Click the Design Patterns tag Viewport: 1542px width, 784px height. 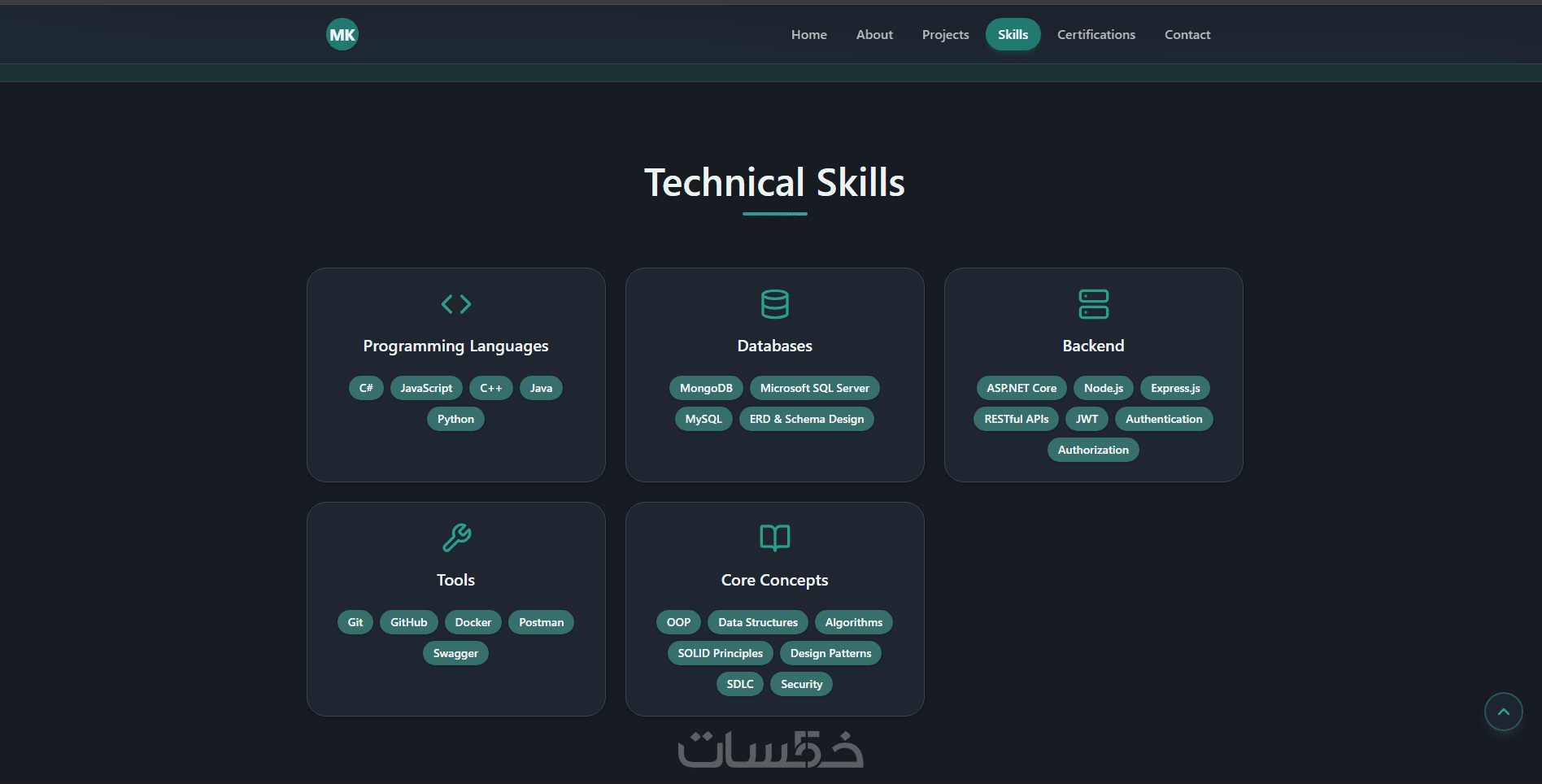tap(830, 653)
